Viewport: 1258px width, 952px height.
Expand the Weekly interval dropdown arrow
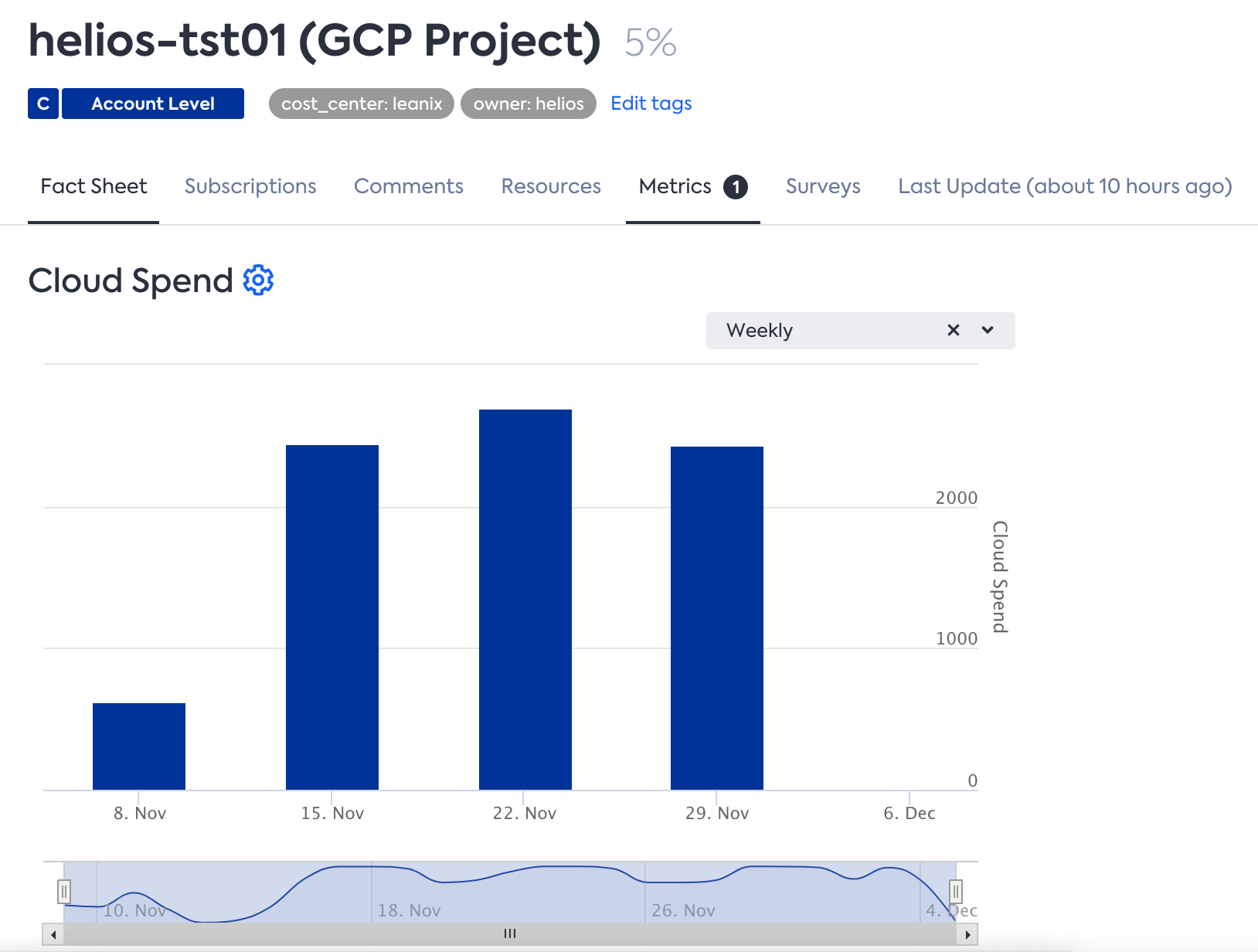(x=988, y=330)
